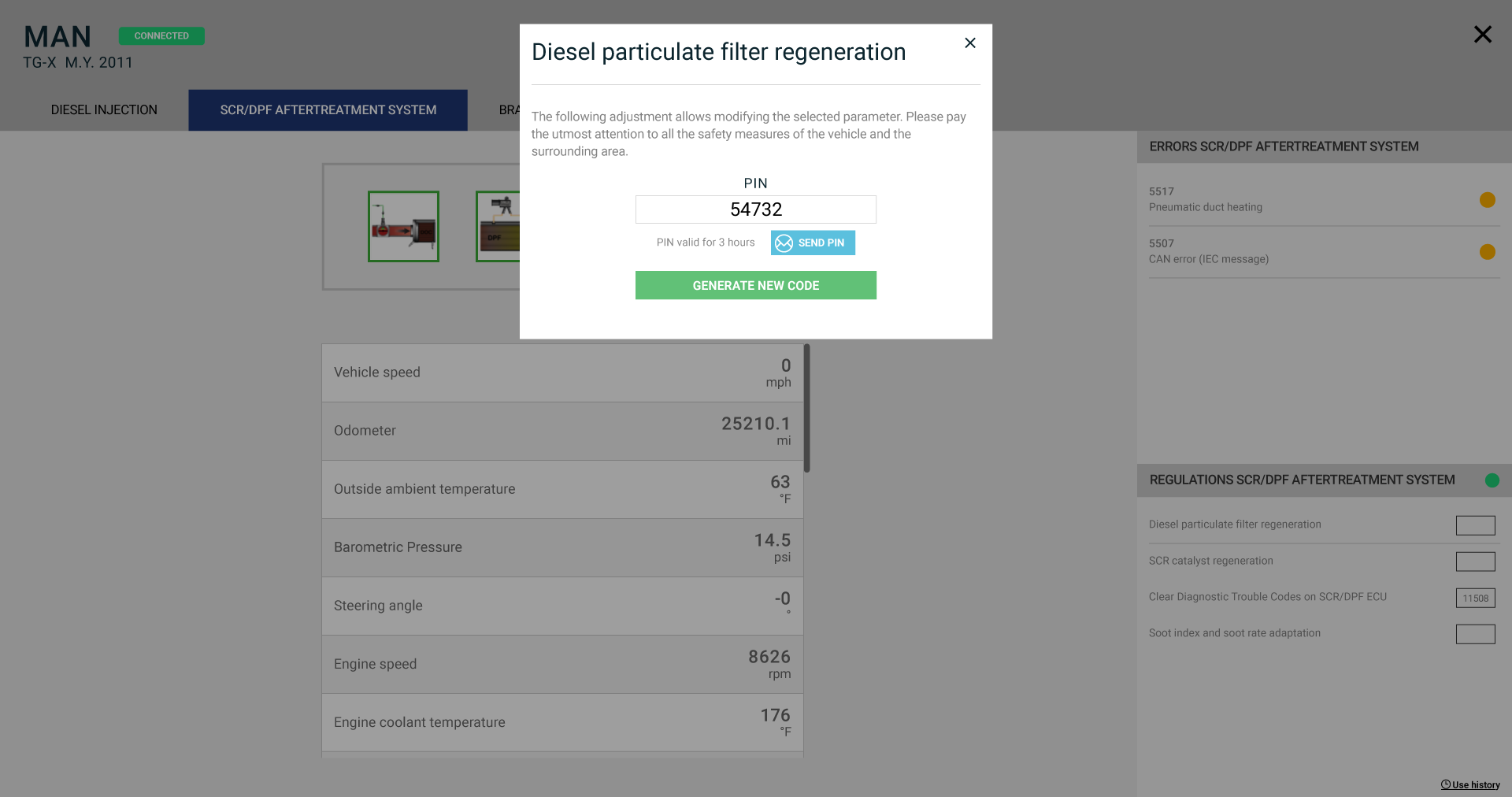Open the partially hidden BRA... tab
The height and width of the screenshot is (797, 1512).
(x=510, y=110)
